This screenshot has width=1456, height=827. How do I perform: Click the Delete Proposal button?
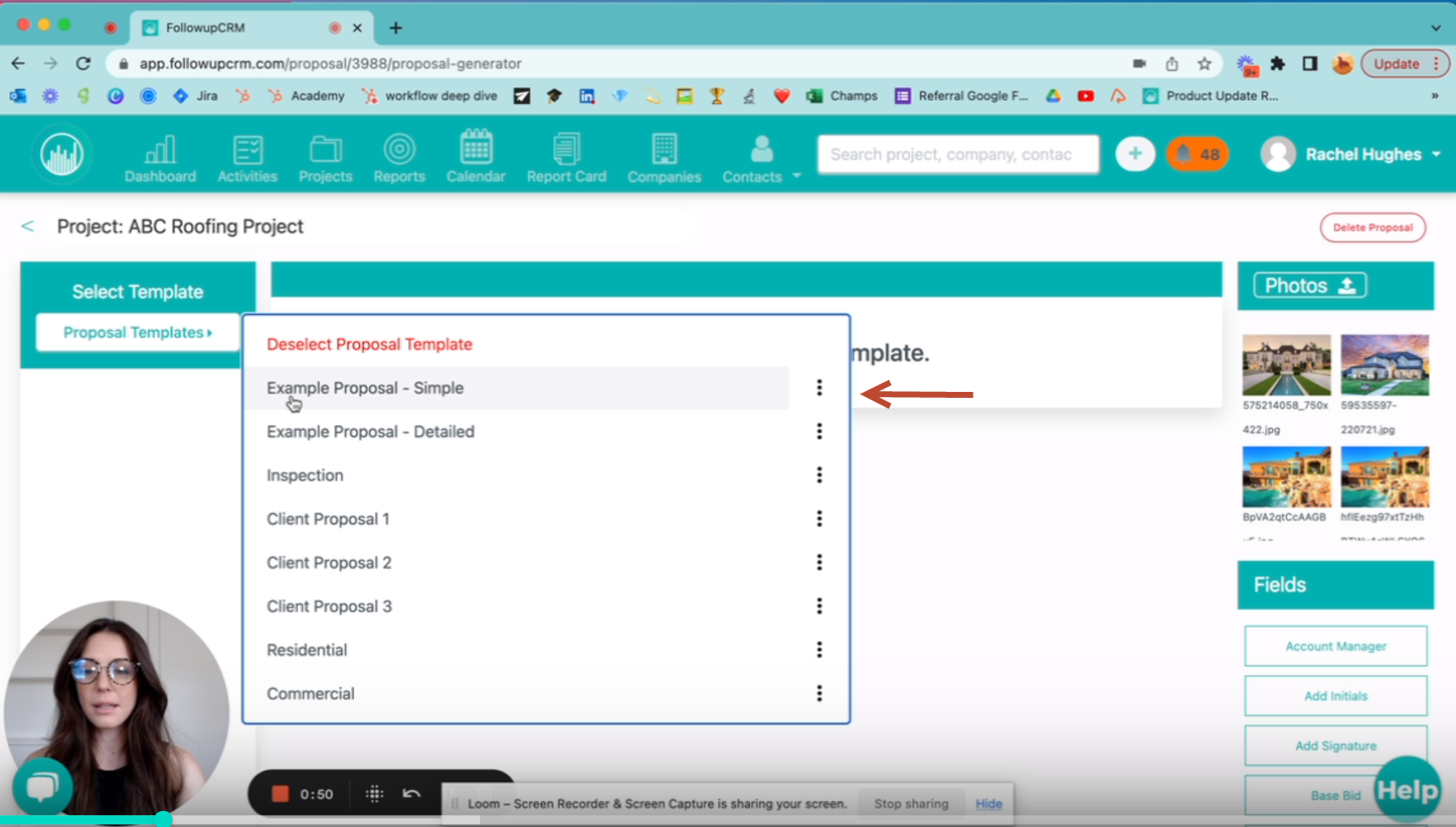1372,227
